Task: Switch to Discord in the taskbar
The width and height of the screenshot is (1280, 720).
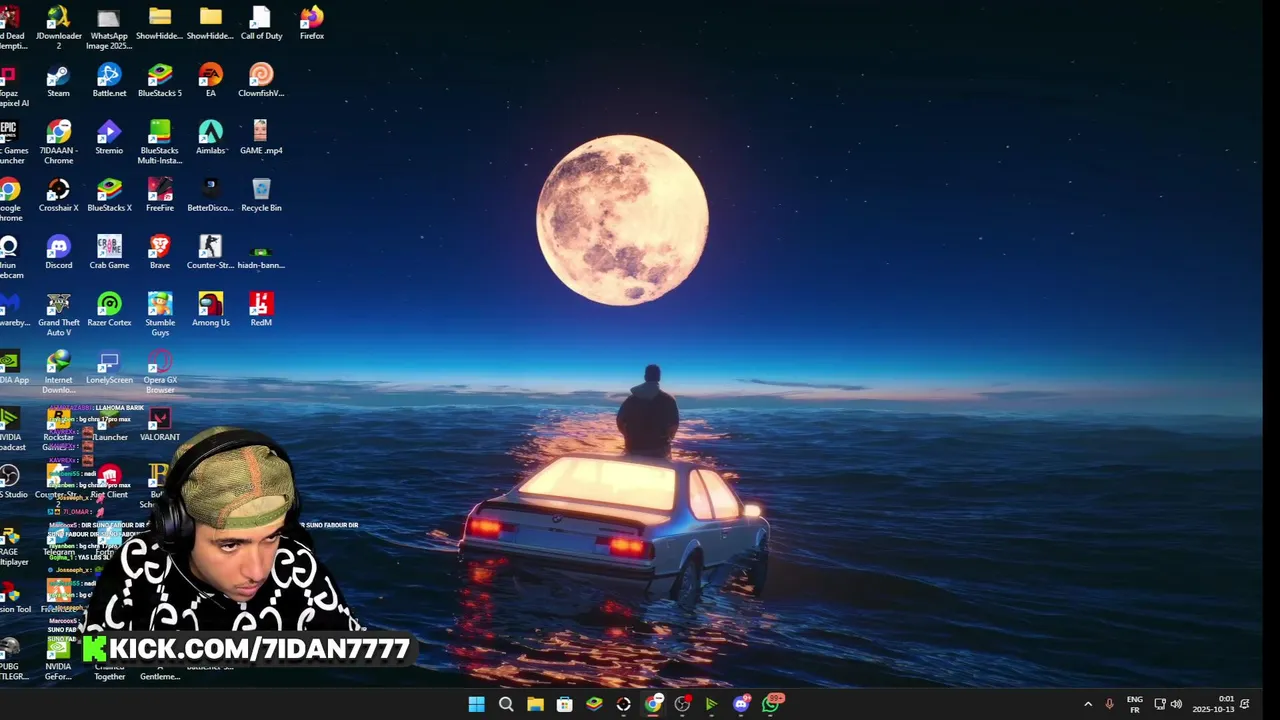Action: tap(741, 704)
